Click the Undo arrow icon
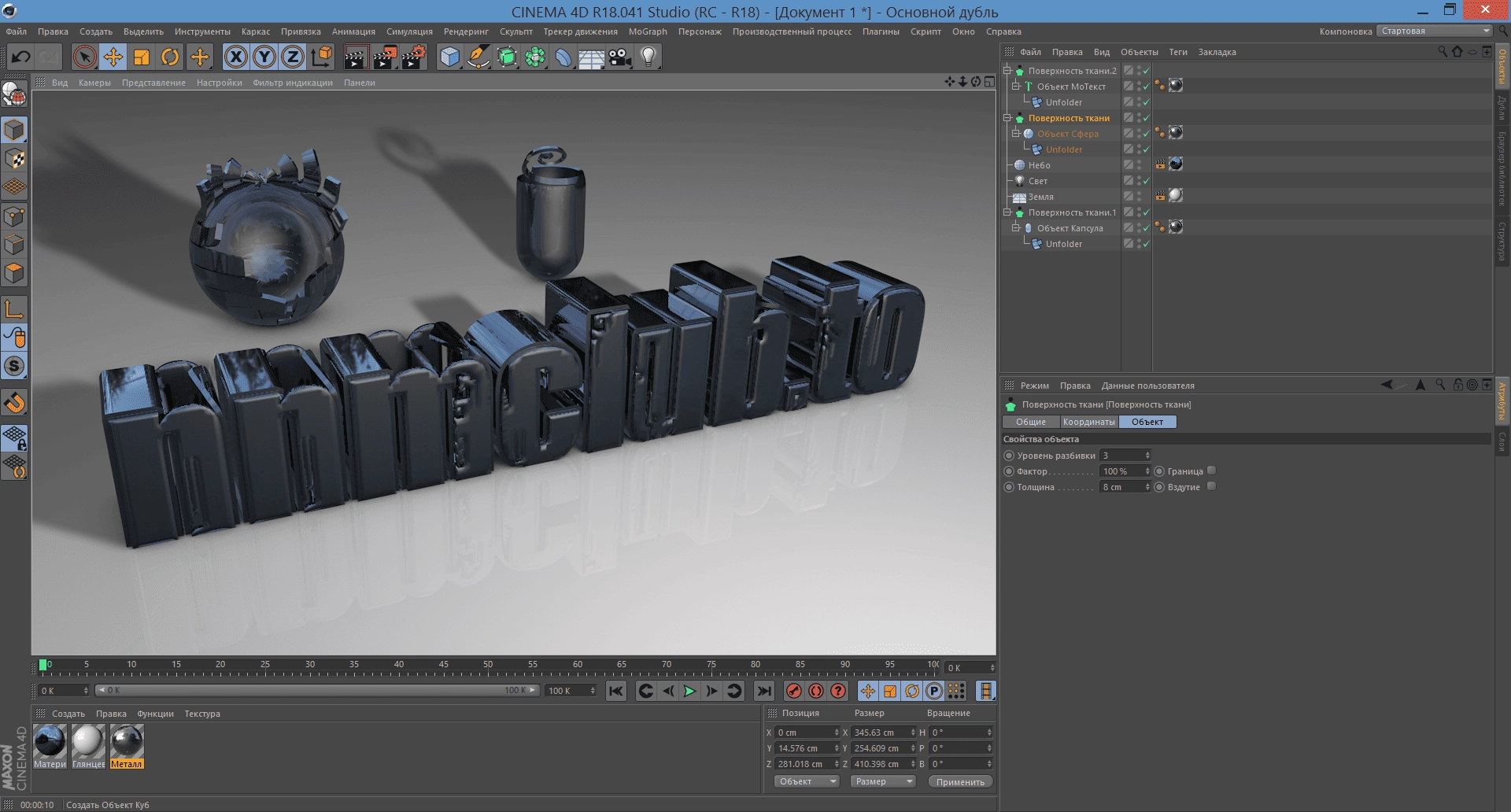 [21, 57]
